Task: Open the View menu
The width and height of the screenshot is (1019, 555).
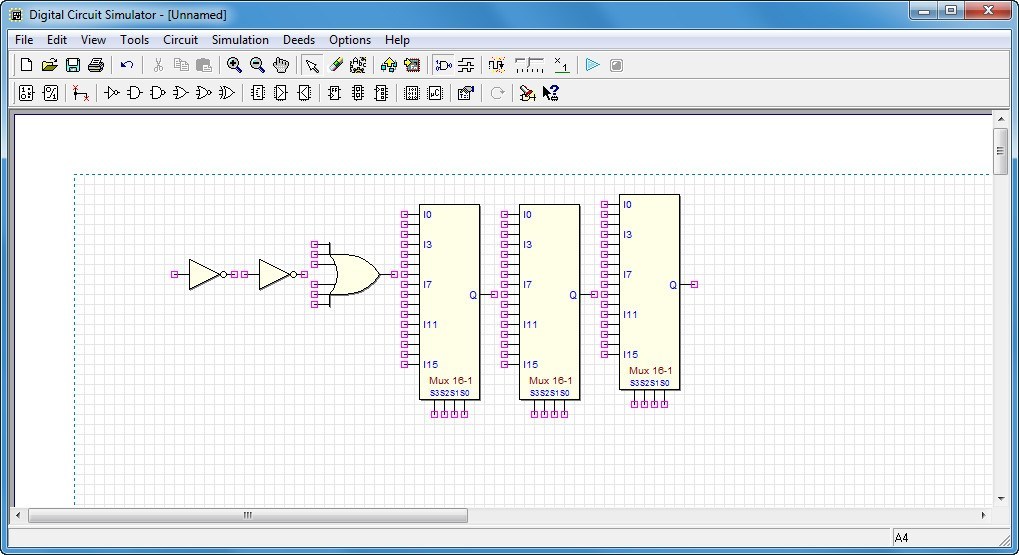Action: point(93,40)
